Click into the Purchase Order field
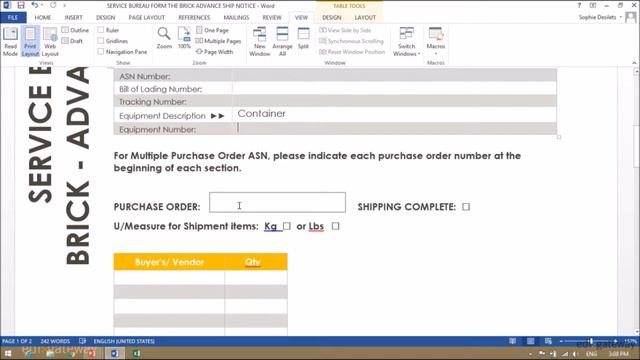 tap(277, 202)
